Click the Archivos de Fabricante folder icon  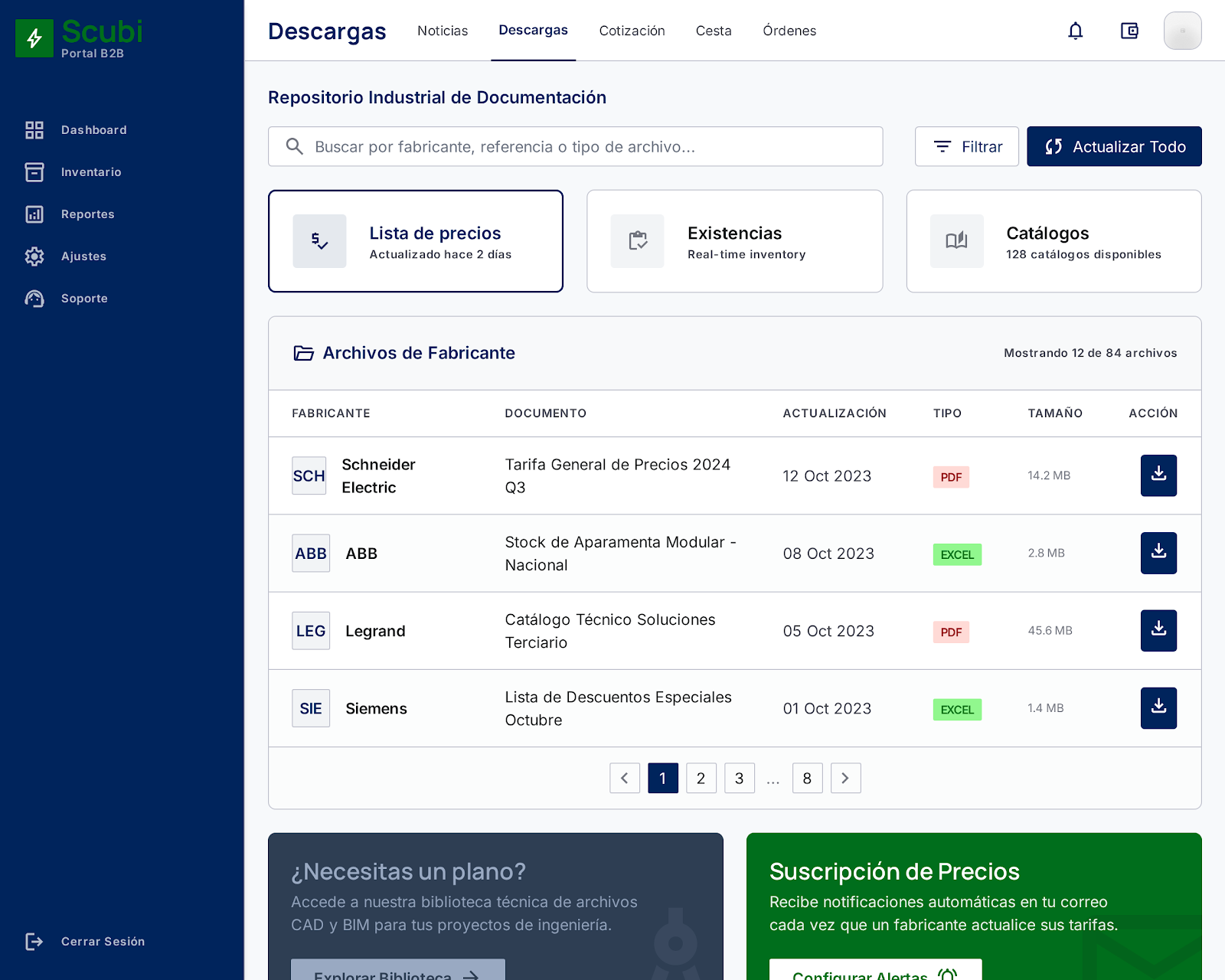click(304, 353)
